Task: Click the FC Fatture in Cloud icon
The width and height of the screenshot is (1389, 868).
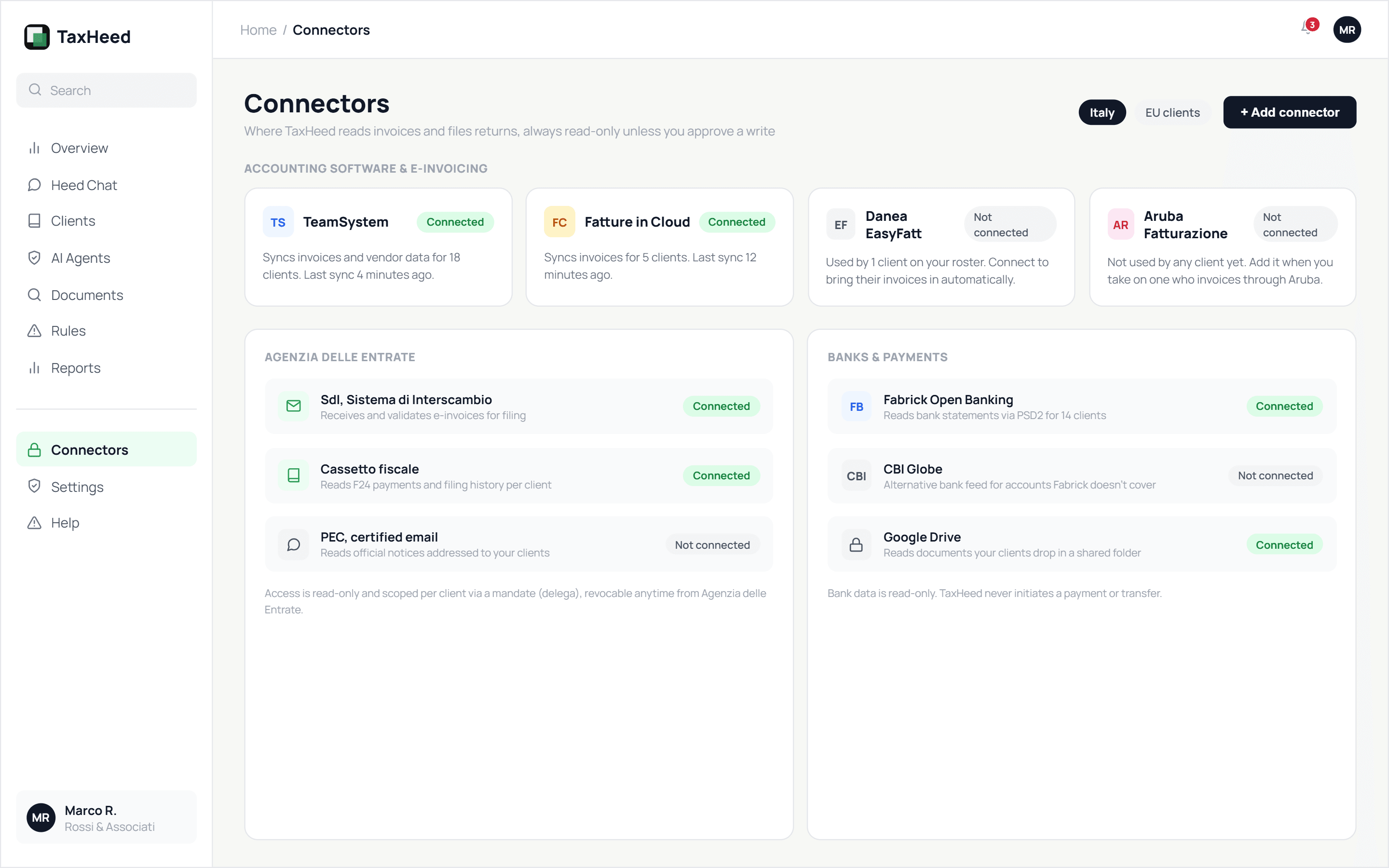Action: pyautogui.click(x=559, y=222)
